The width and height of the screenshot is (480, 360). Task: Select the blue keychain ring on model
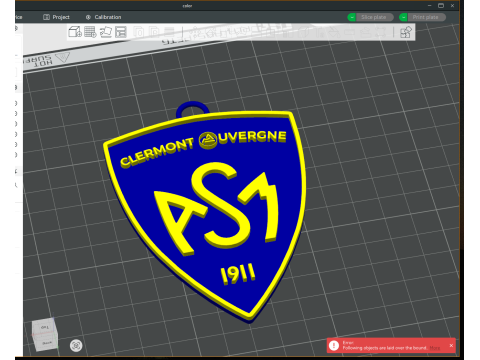(192, 108)
